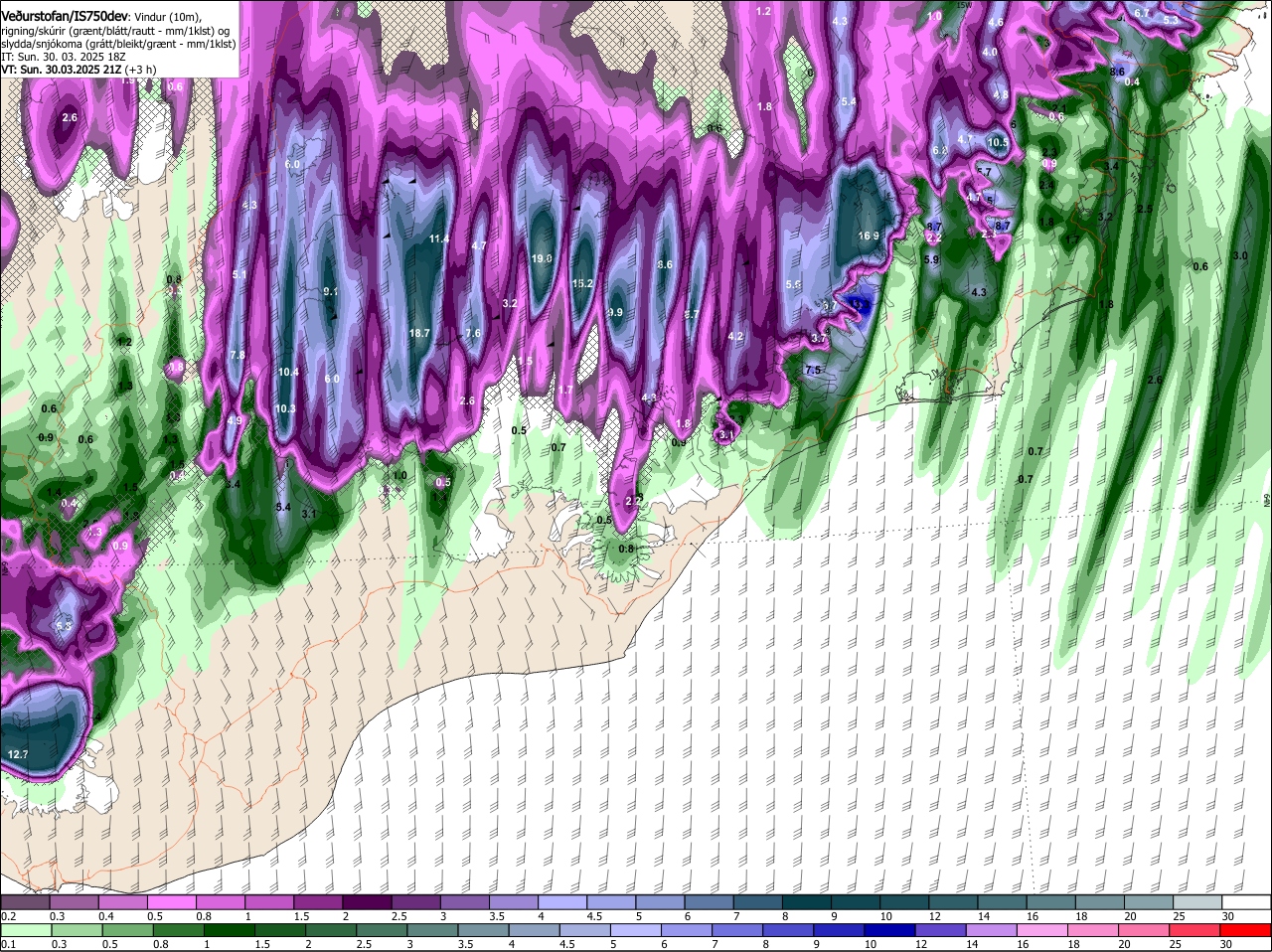The width and height of the screenshot is (1272, 952).
Task: Click the 3.0 value in the green streak
Action: click(1240, 256)
